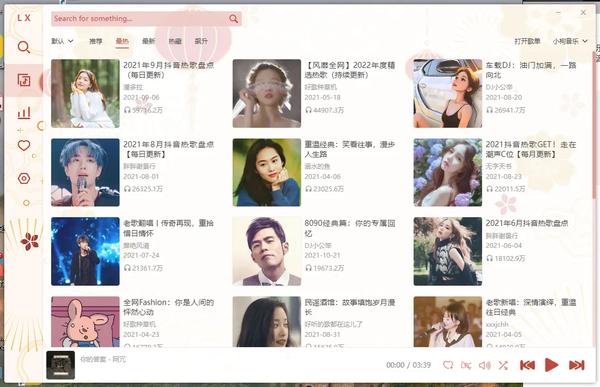Play the current song
Screen dimensions: 600x387
click(x=551, y=365)
